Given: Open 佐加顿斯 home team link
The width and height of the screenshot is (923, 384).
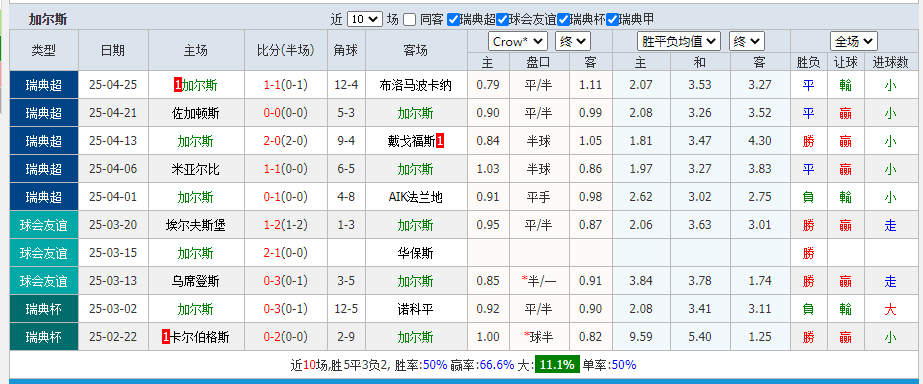Looking at the screenshot, I should 195,113.
